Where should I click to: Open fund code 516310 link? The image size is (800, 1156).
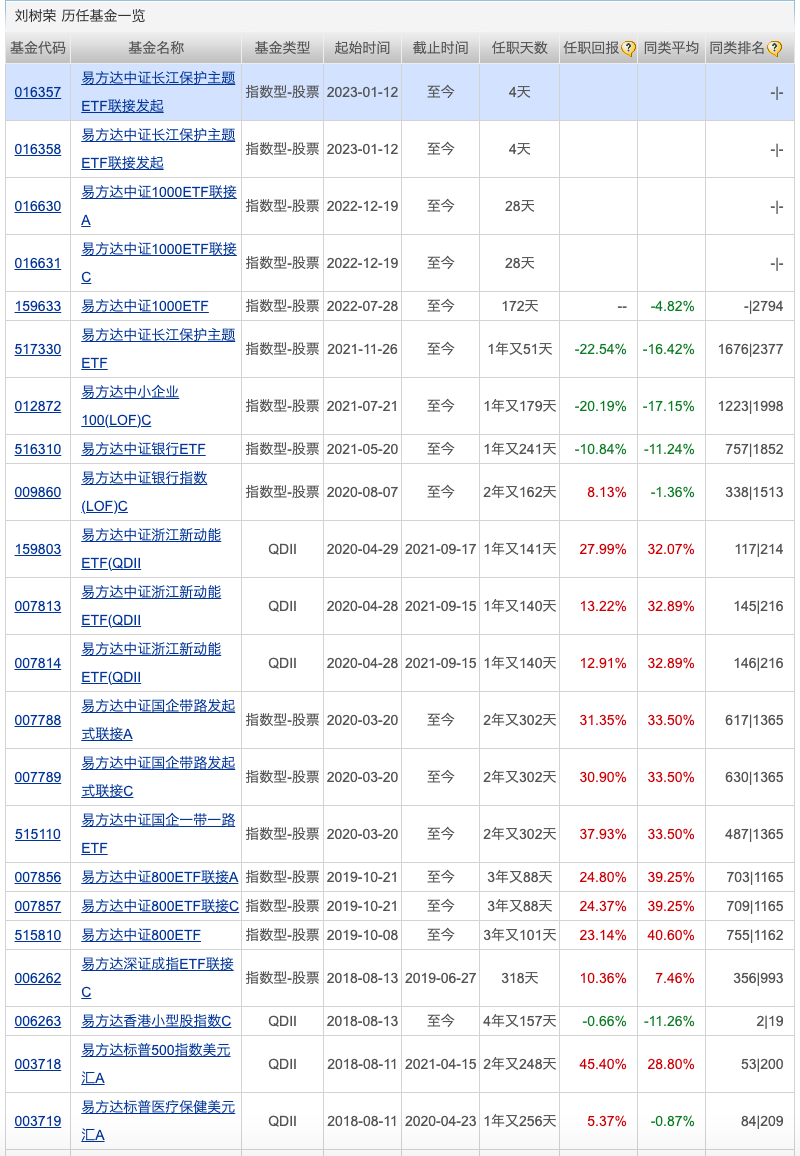click(38, 449)
